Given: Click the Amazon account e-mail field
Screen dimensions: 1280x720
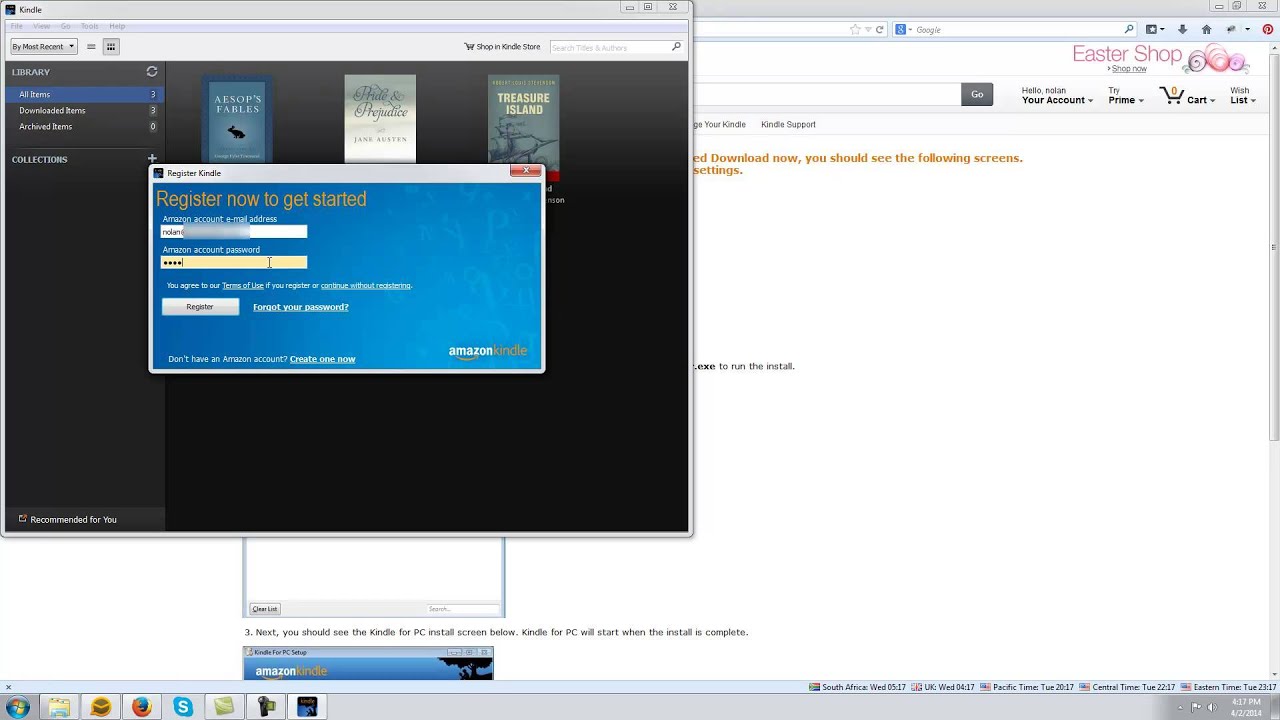Looking at the screenshot, I should (234, 232).
